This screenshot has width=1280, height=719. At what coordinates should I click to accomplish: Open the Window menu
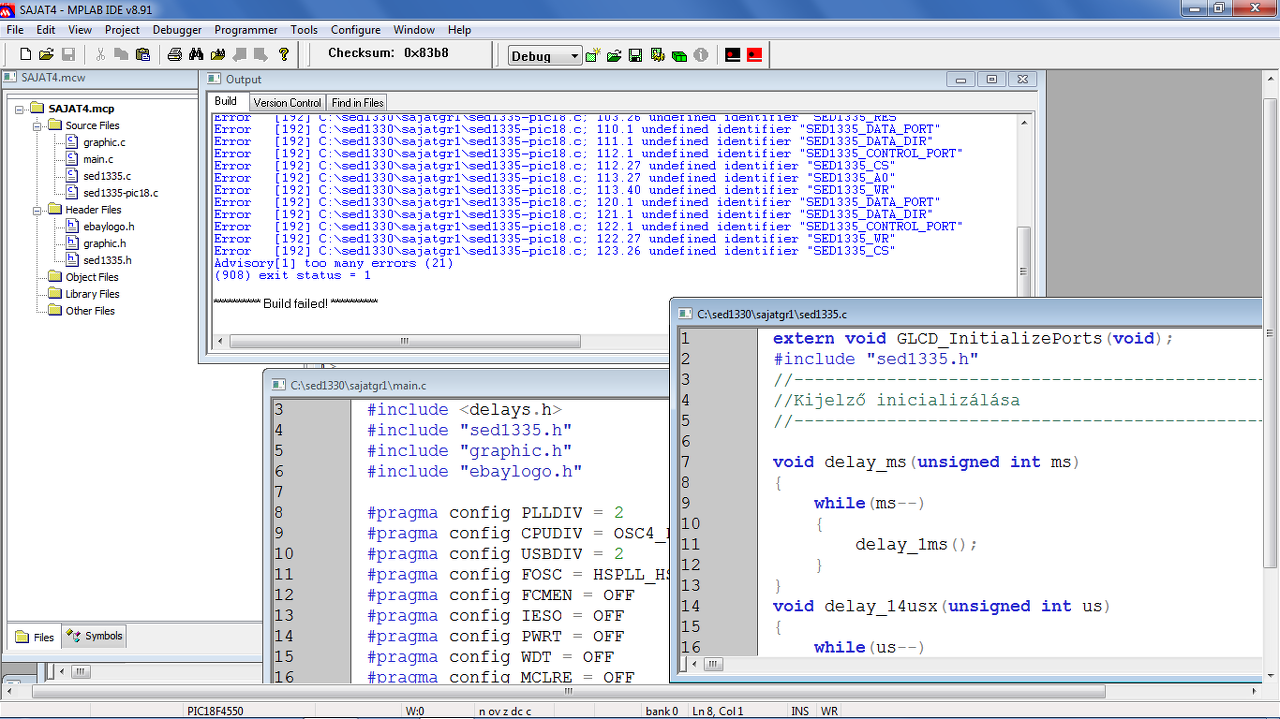pyautogui.click(x=414, y=30)
